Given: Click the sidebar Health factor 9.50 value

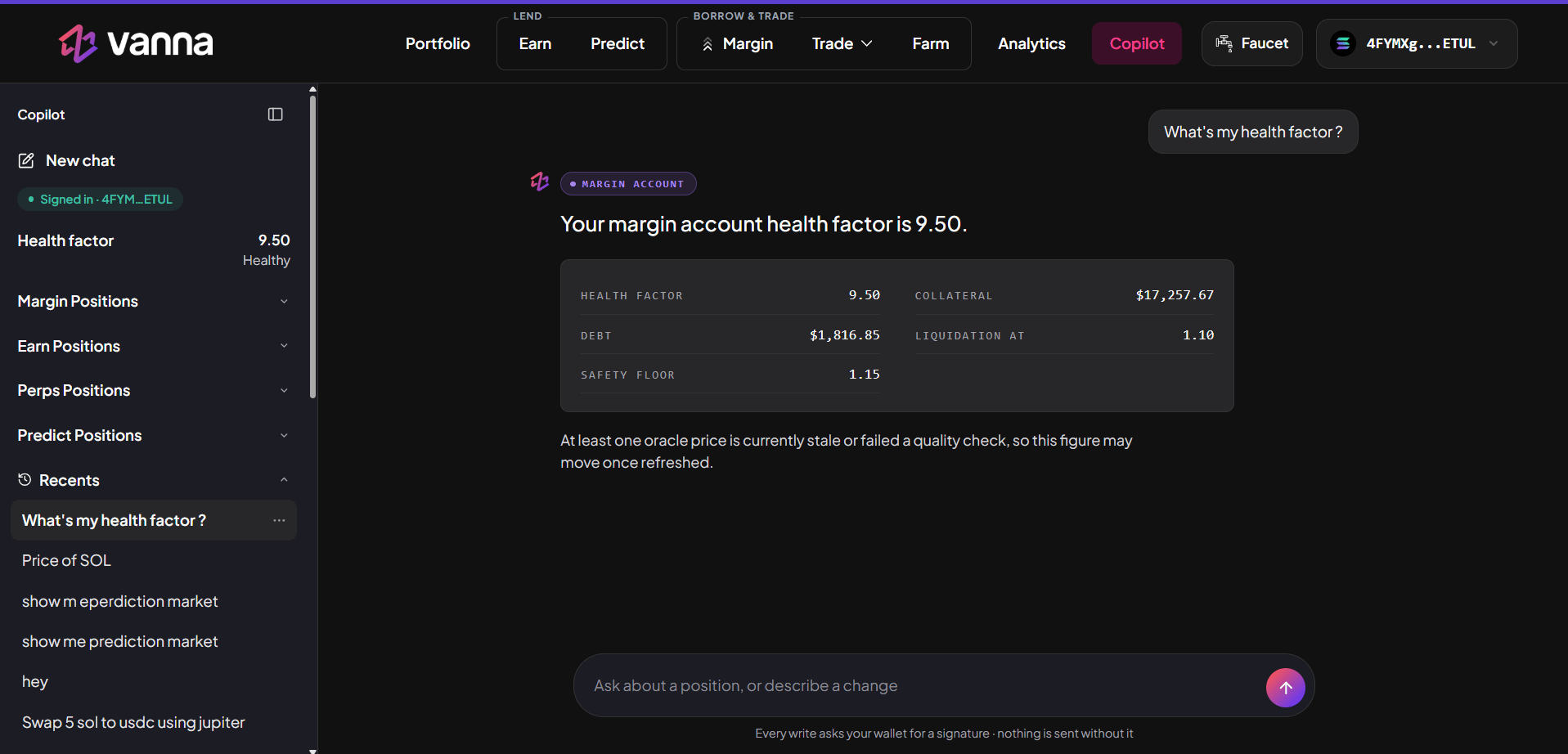Looking at the screenshot, I should (x=274, y=240).
